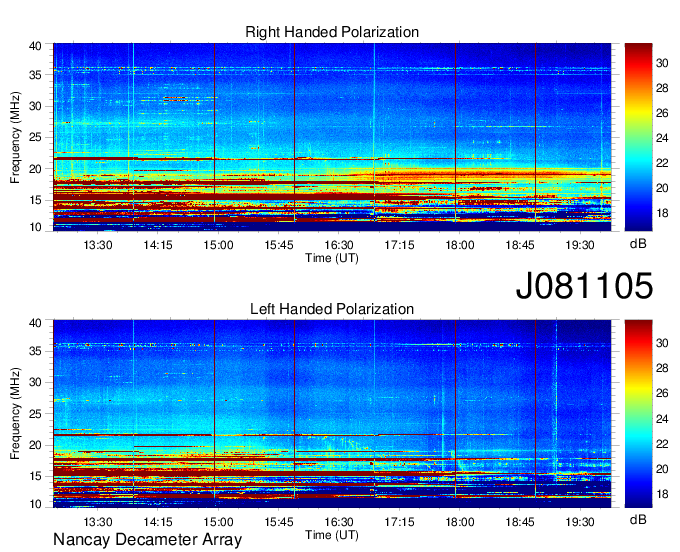Viewport: 680px width, 552px height.
Task: Click the 30 MHz tick label on Right Handed plot
Action: tap(35, 106)
